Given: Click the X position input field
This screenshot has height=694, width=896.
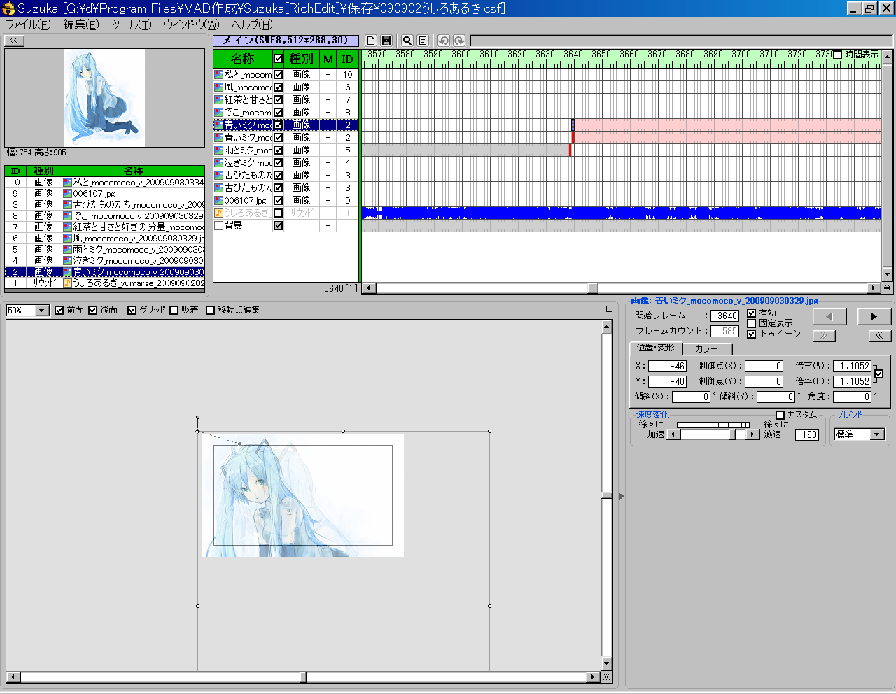Looking at the screenshot, I should (667, 366).
